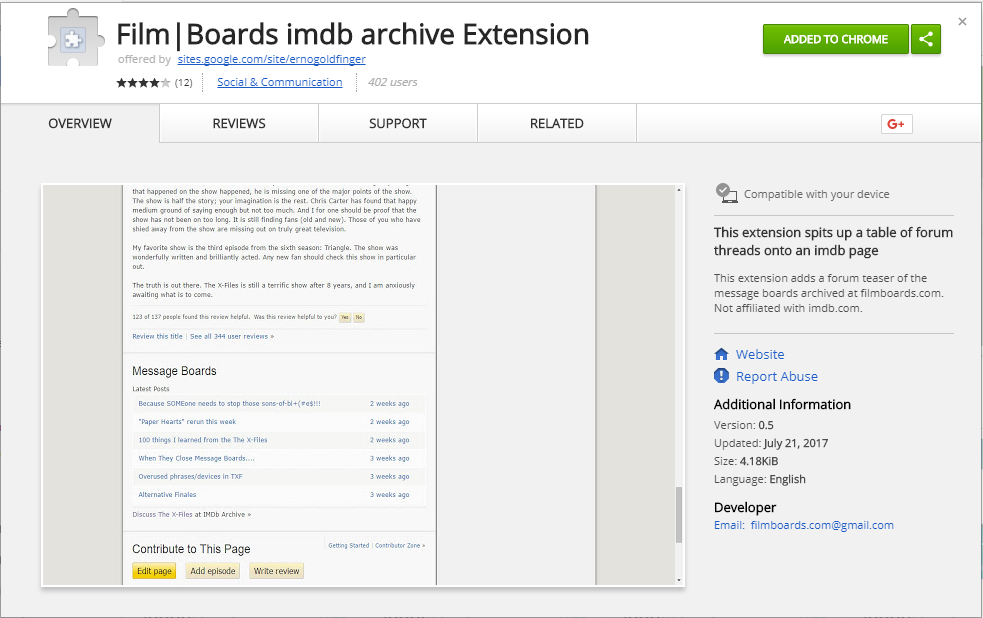983x618 pixels.
Task: Close the extension dialog with X
Action: 962,22
